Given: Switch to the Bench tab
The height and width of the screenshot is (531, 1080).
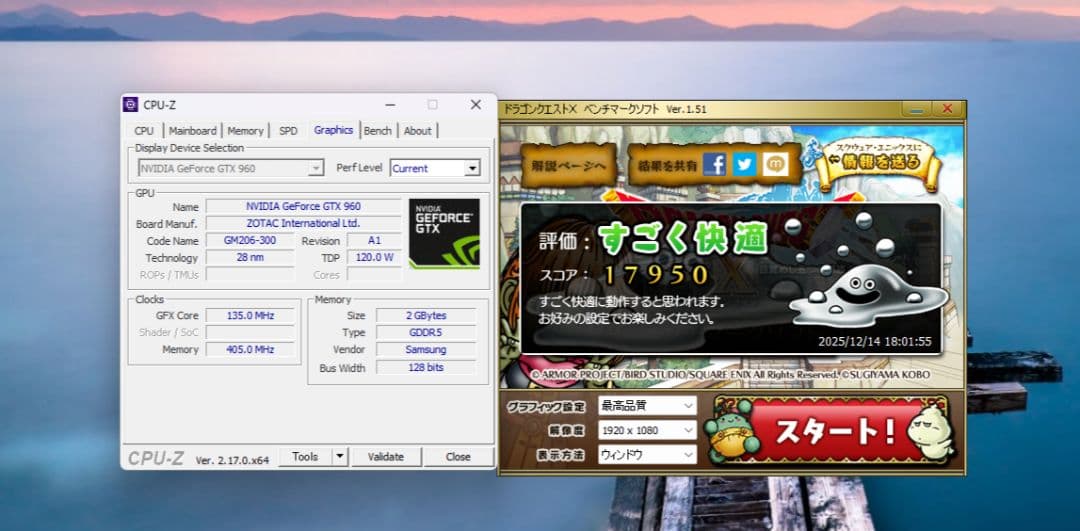Looking at the screenshot, I should tap(377, 130).
